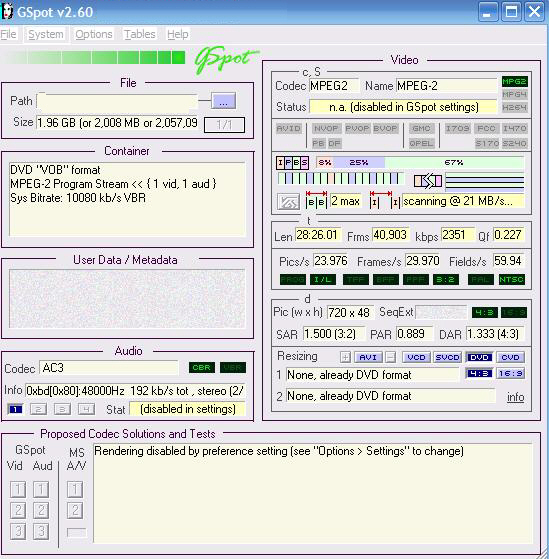Open the Help menu

point(178,34)
